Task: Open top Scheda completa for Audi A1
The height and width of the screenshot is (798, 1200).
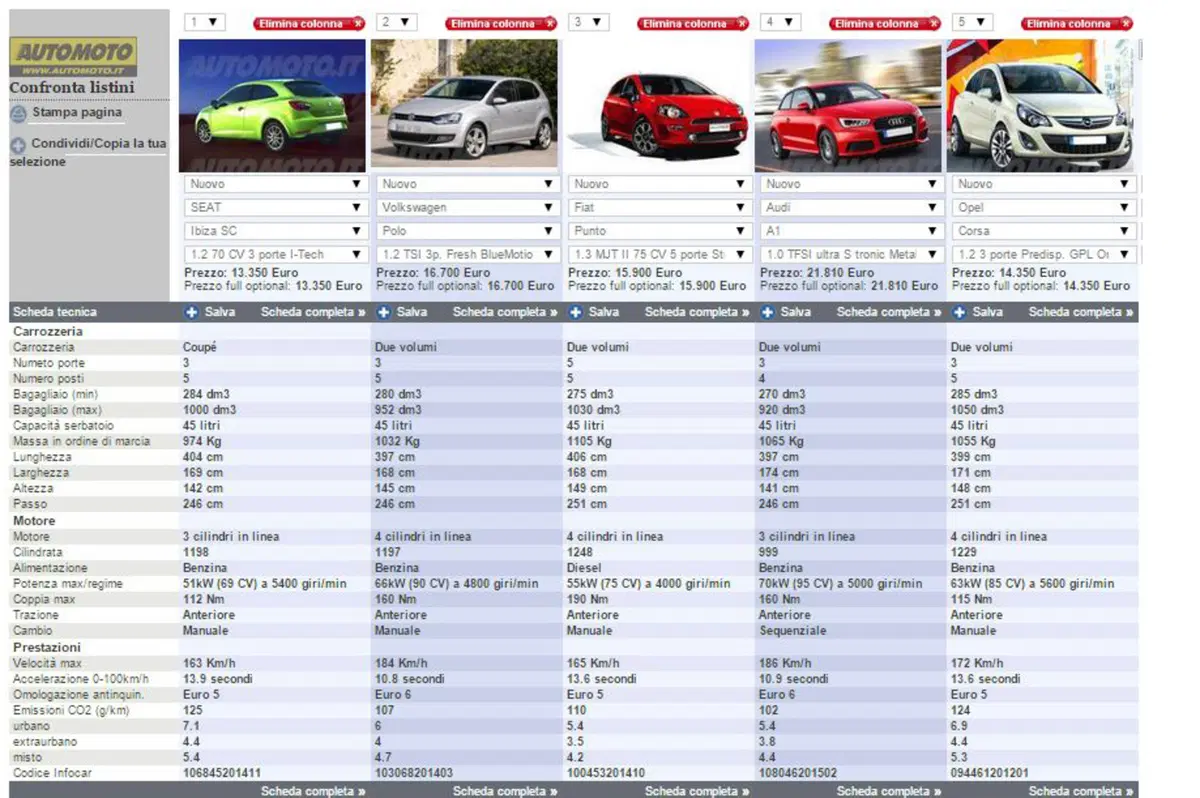Action: 889,312
